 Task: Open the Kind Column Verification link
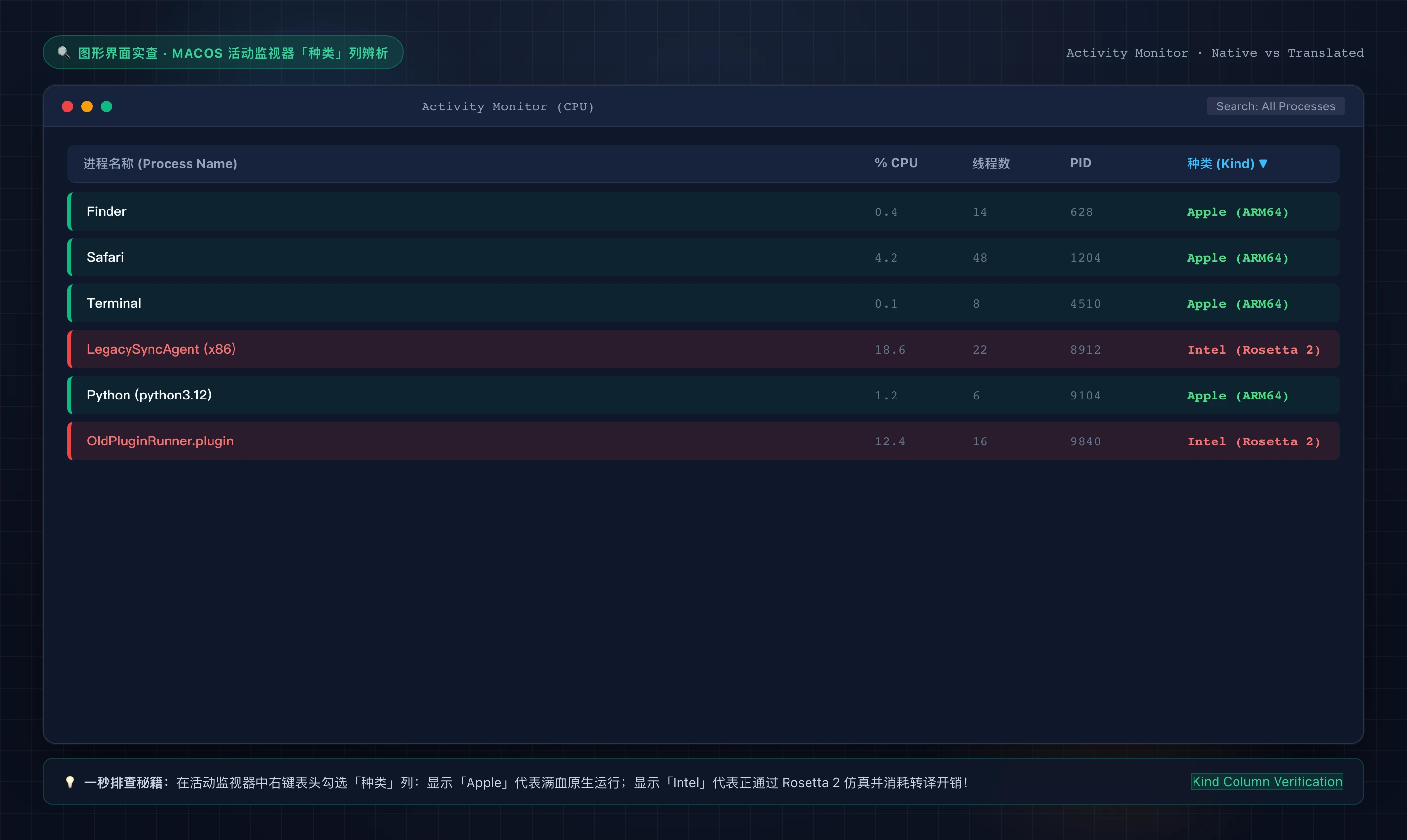pos(1267,782)
